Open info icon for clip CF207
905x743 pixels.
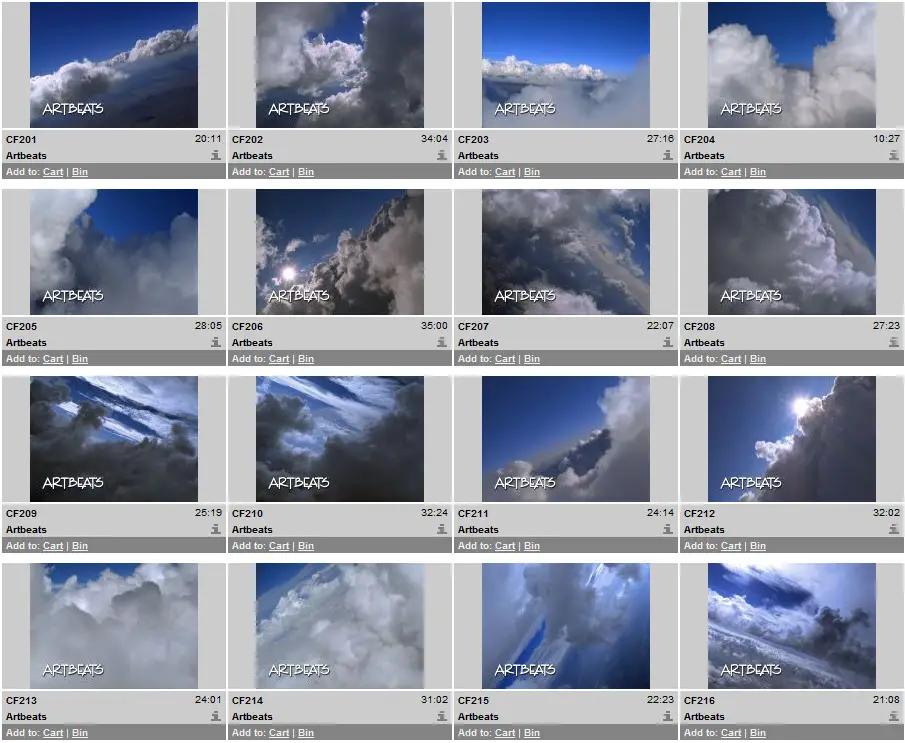(x=668, y=342)
